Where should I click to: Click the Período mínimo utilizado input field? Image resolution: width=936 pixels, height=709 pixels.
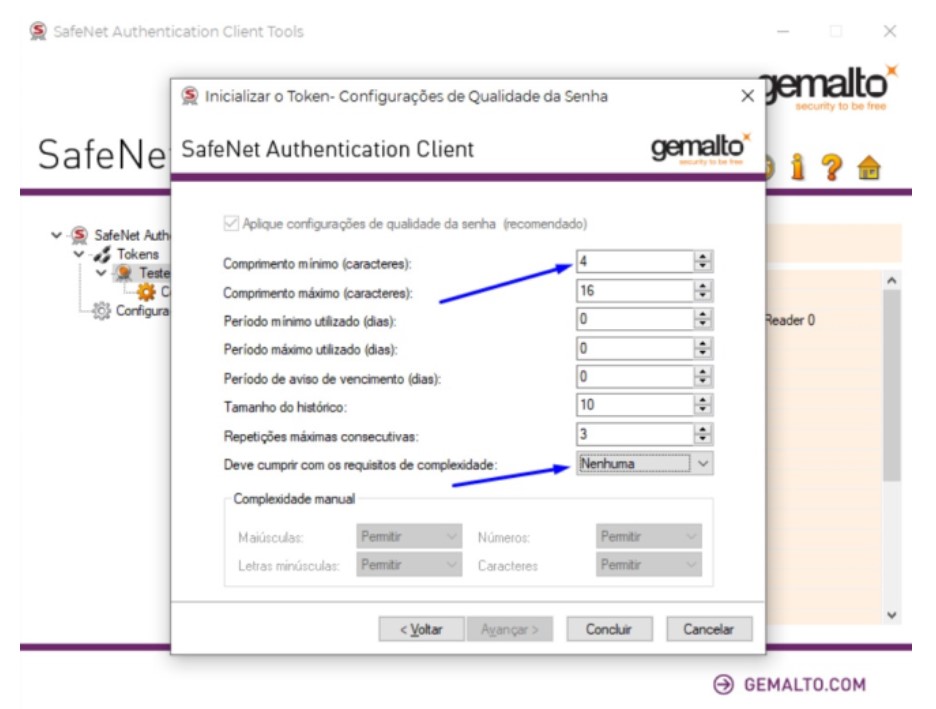635,319
